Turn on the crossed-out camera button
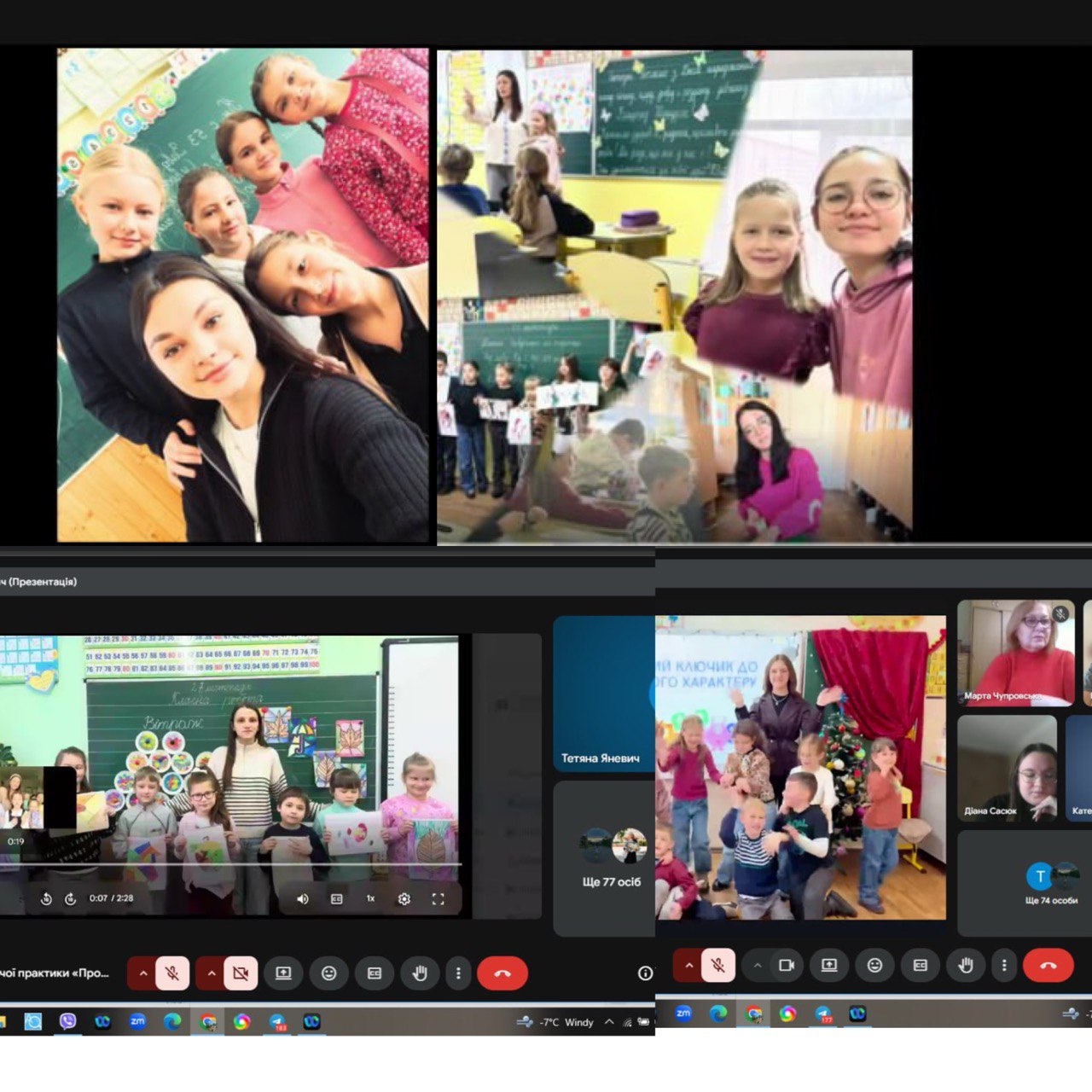1092x1092 pixels. [x=241, y=973]
